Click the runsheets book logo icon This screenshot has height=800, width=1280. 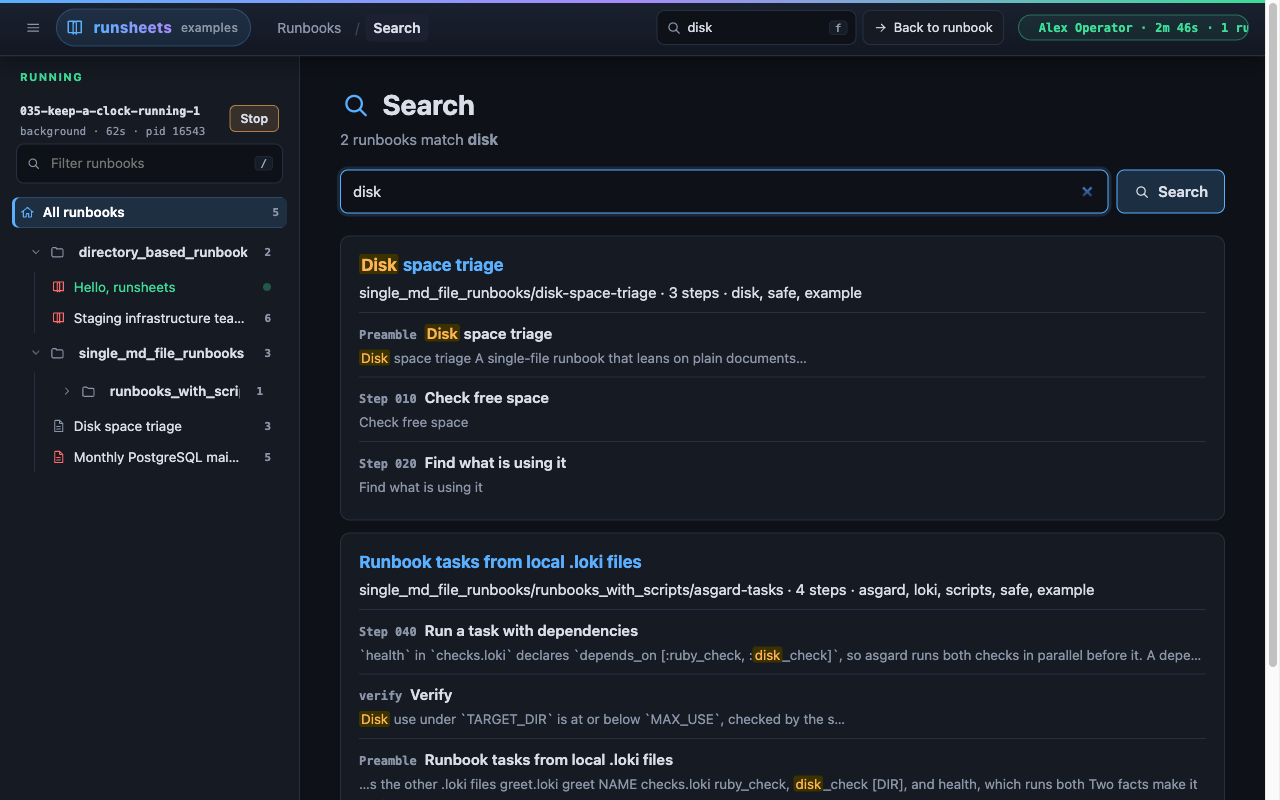[x=75, y=28]
